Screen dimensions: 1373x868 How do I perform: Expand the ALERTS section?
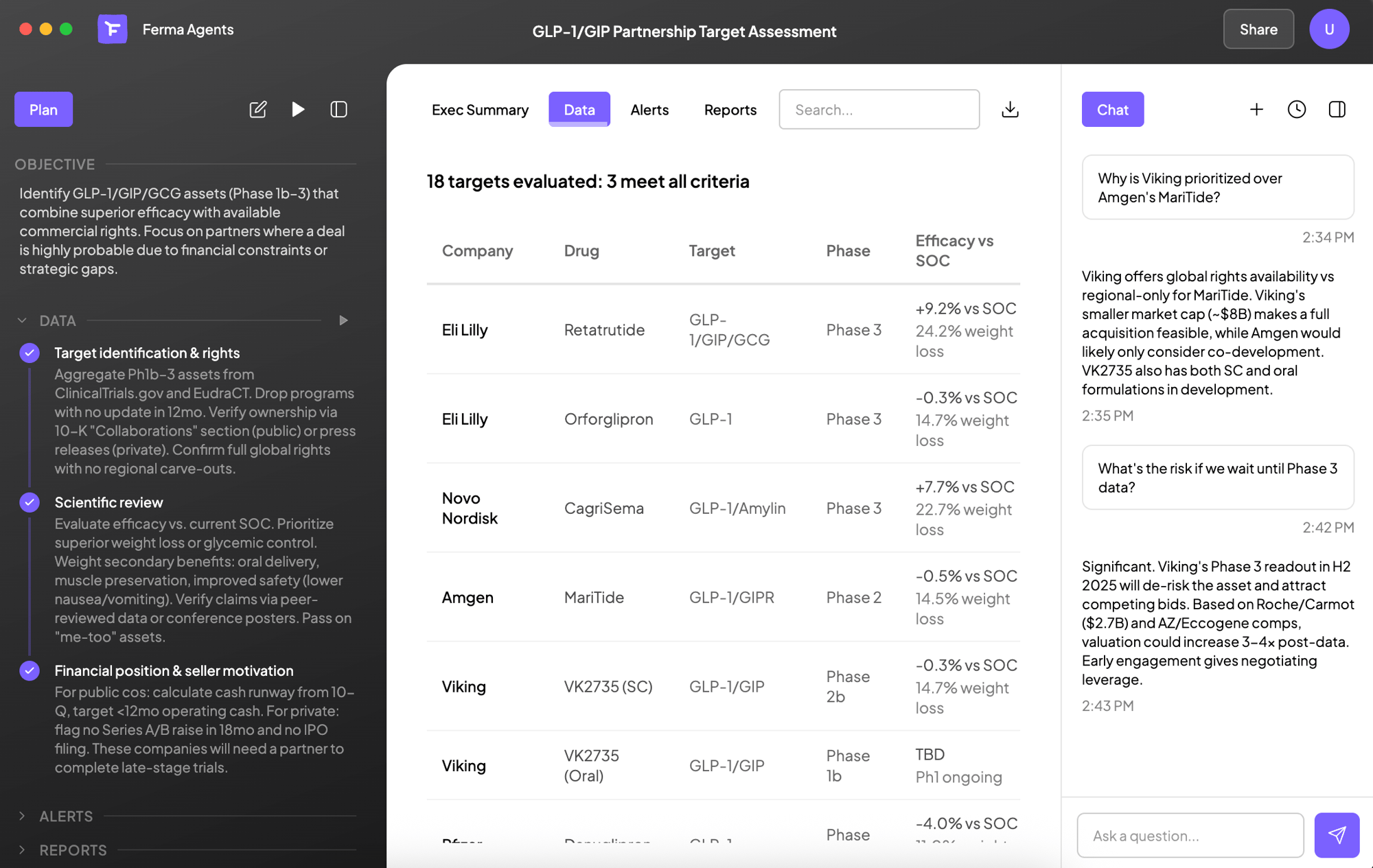coord(22,816)
